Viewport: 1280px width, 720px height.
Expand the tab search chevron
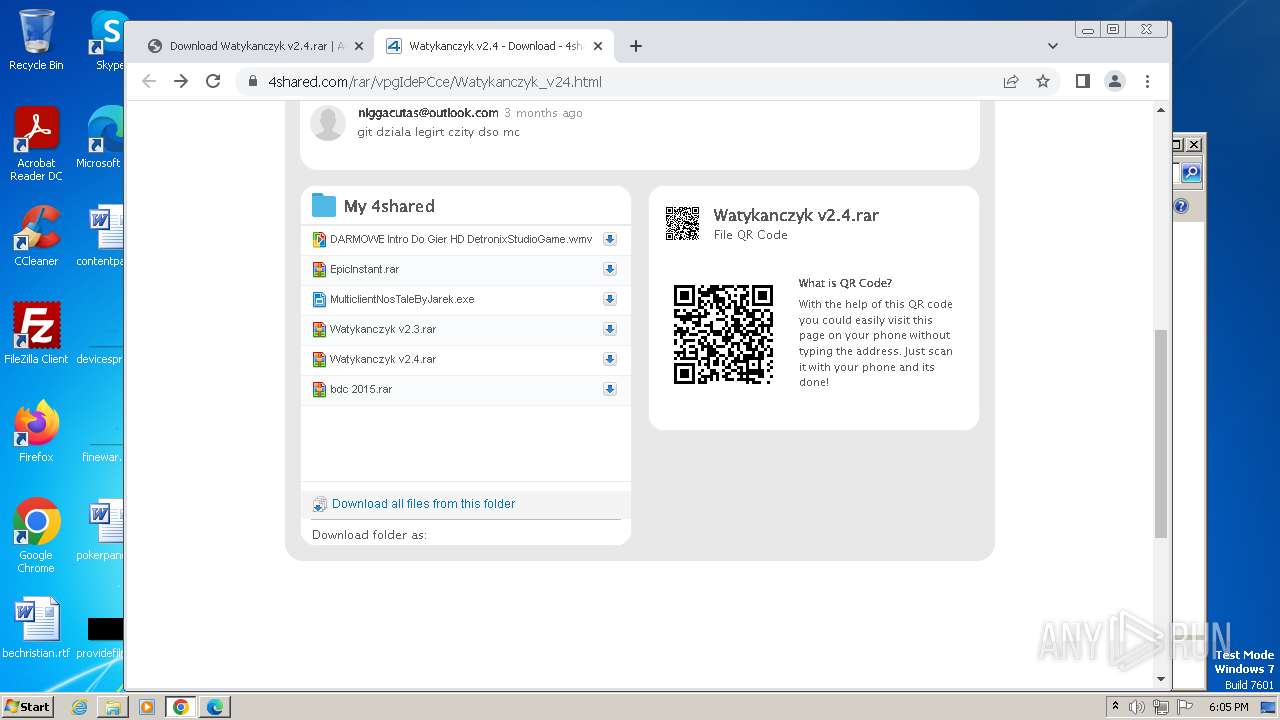pyautogui.click(x=1052, y=46)
